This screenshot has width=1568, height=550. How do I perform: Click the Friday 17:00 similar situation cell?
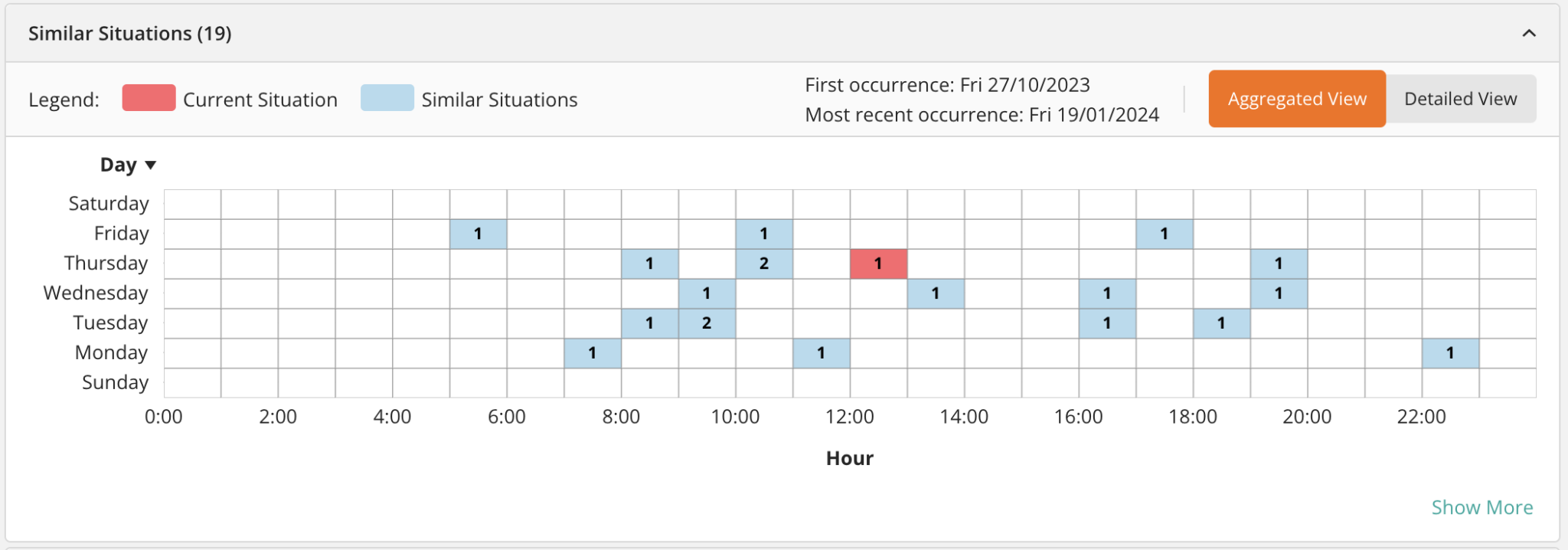(x=1164, y=234)
